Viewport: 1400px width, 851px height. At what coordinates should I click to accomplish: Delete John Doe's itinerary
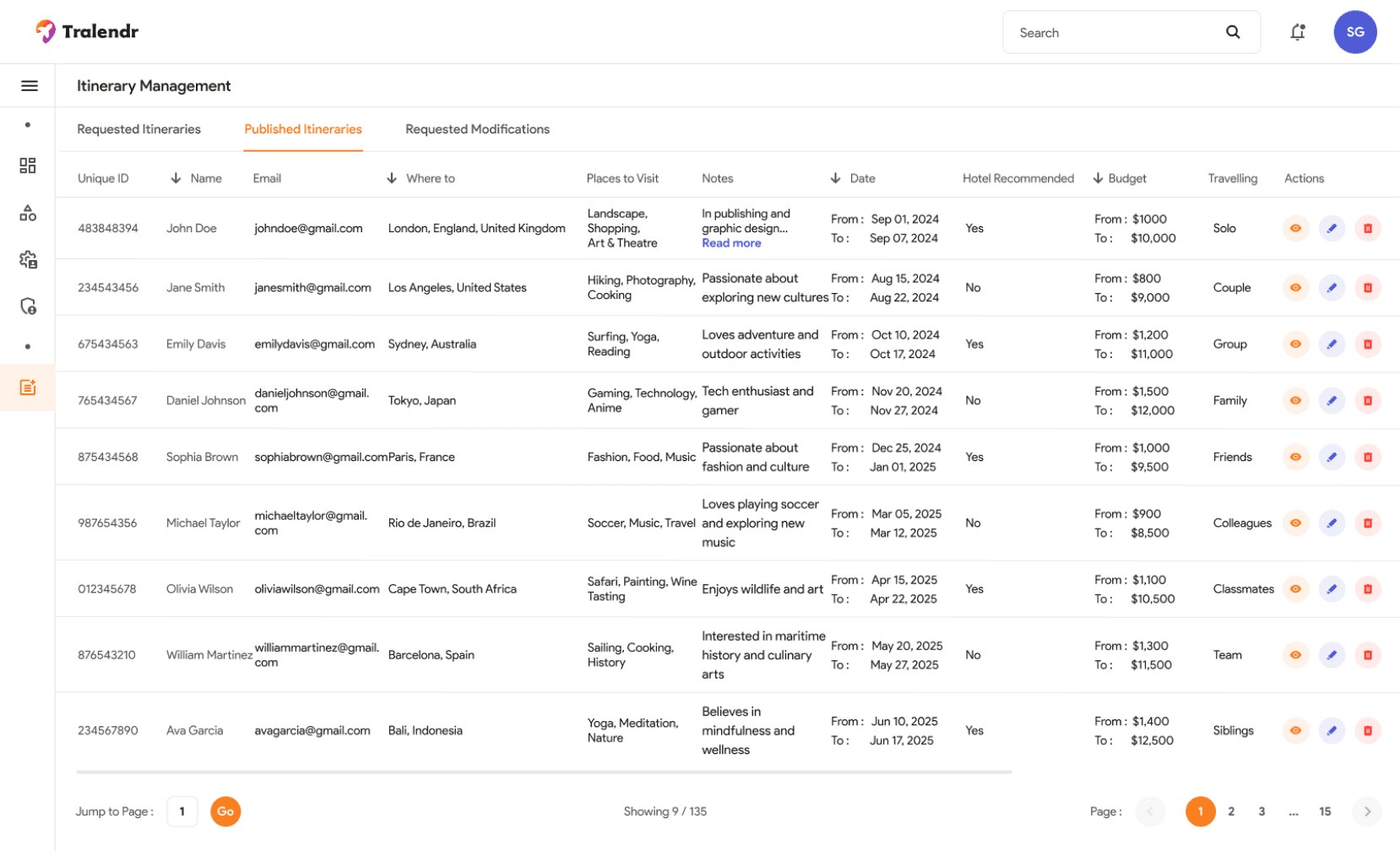pyautogui.click(x=1368, y=228)
